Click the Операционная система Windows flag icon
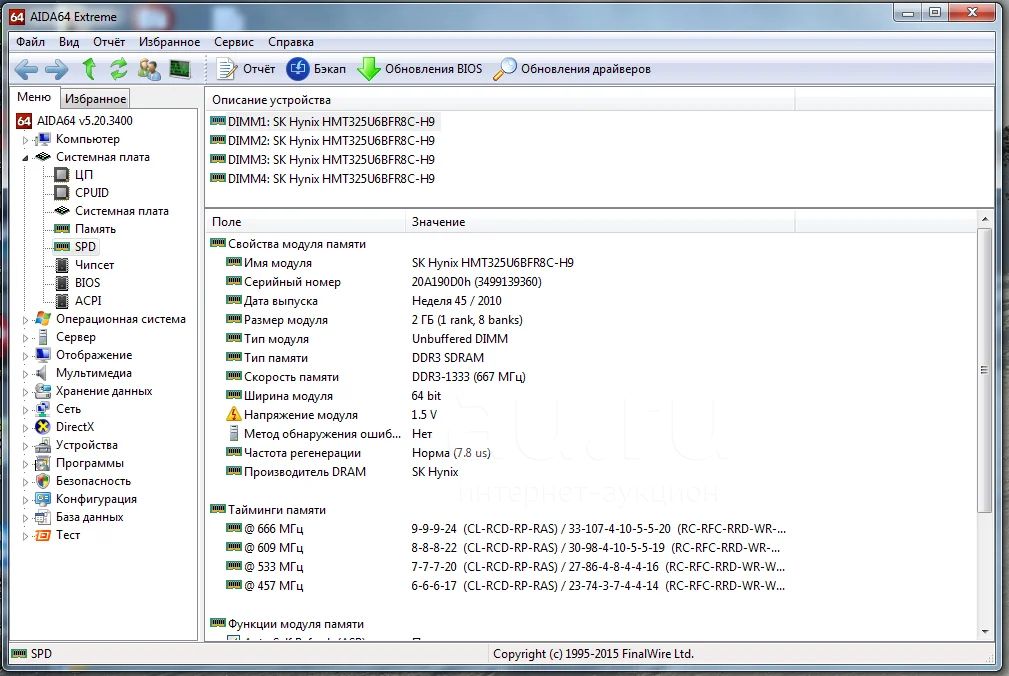The image size is (1009, 676). tap(43, 318)
